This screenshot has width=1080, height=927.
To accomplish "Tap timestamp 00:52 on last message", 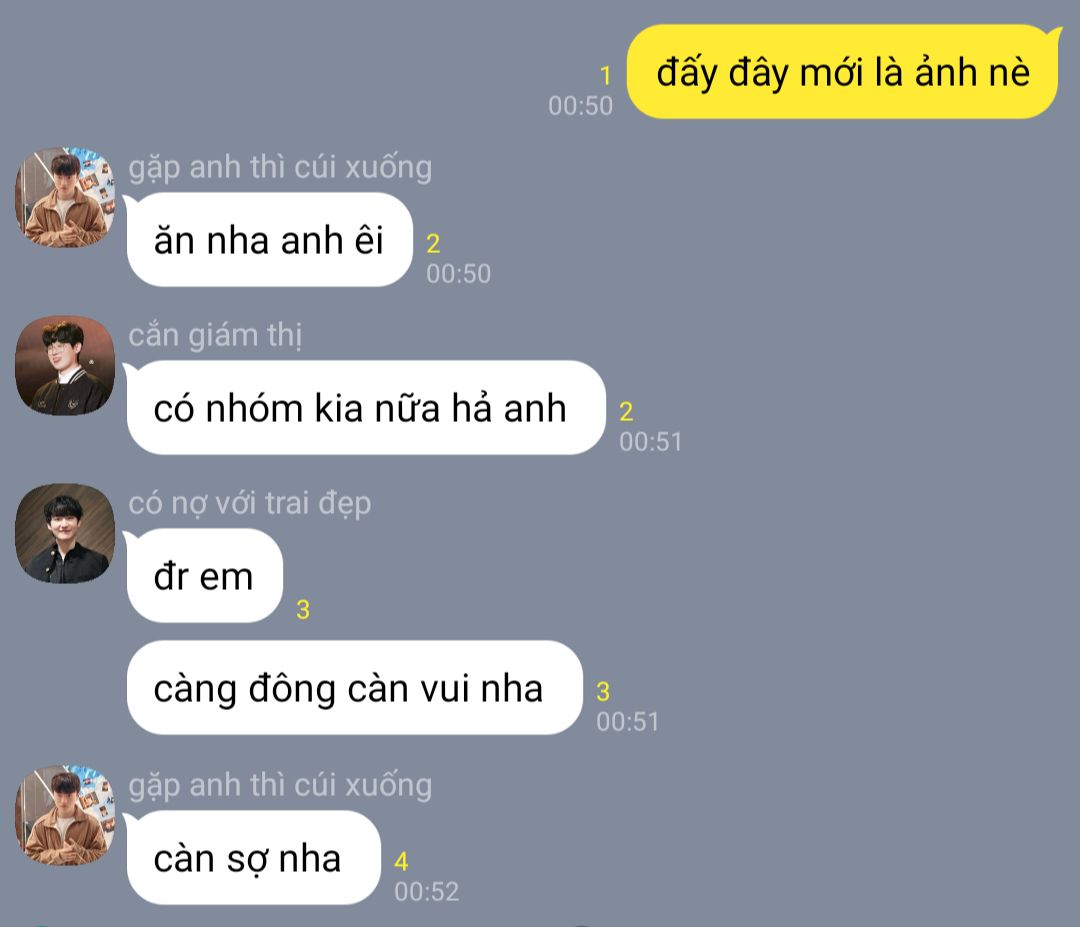I will click(x=426, y=892).
